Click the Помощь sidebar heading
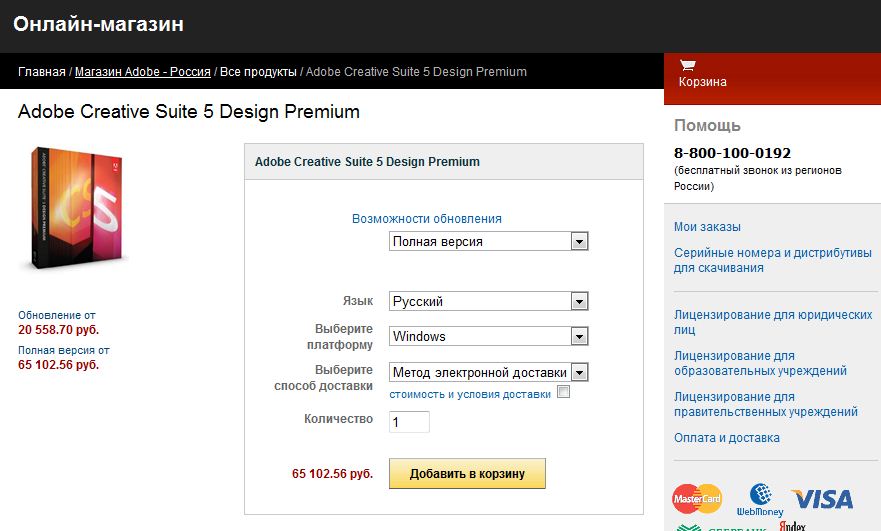 tap(707, 125)
